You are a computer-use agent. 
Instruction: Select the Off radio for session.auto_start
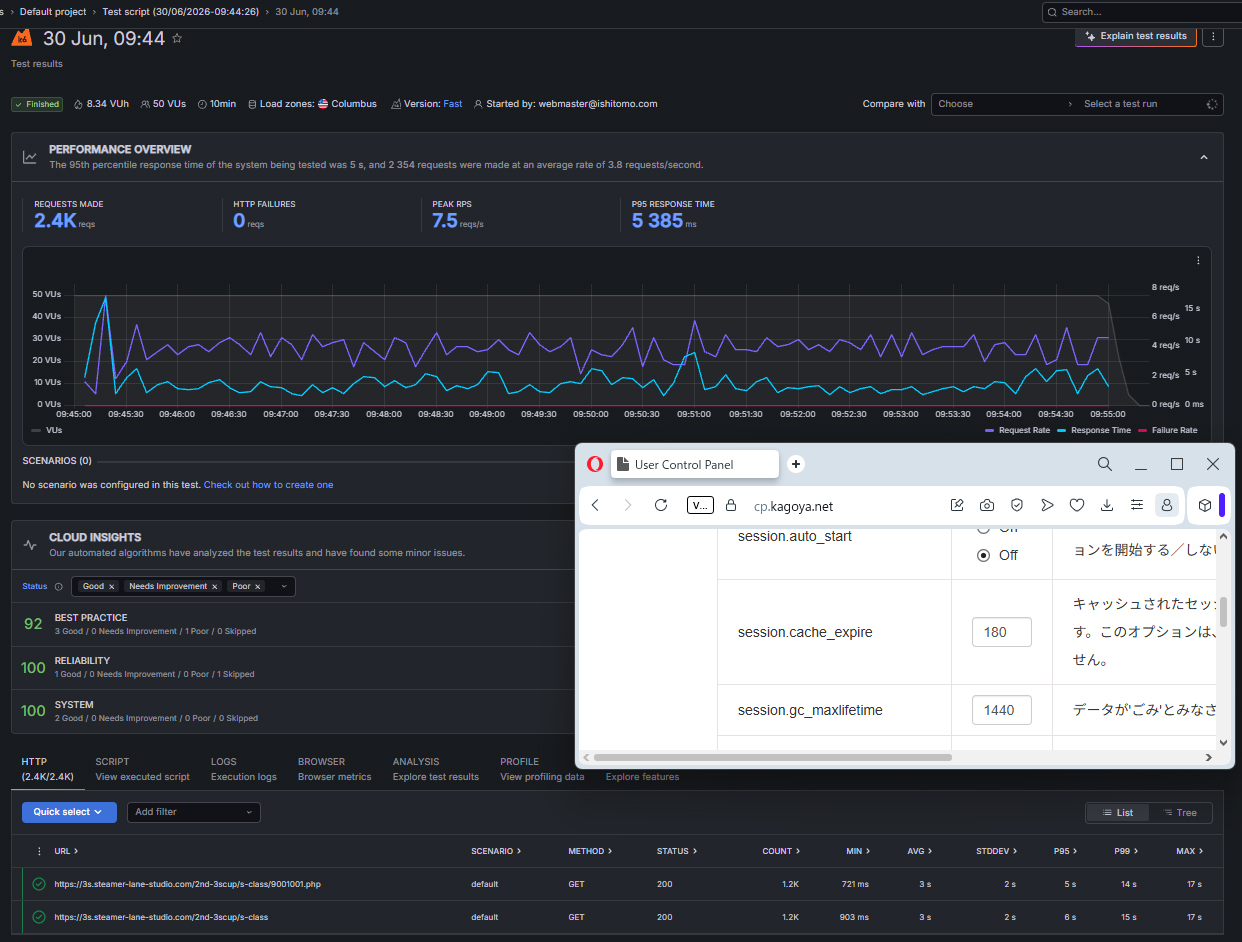(x=983, y=555)
